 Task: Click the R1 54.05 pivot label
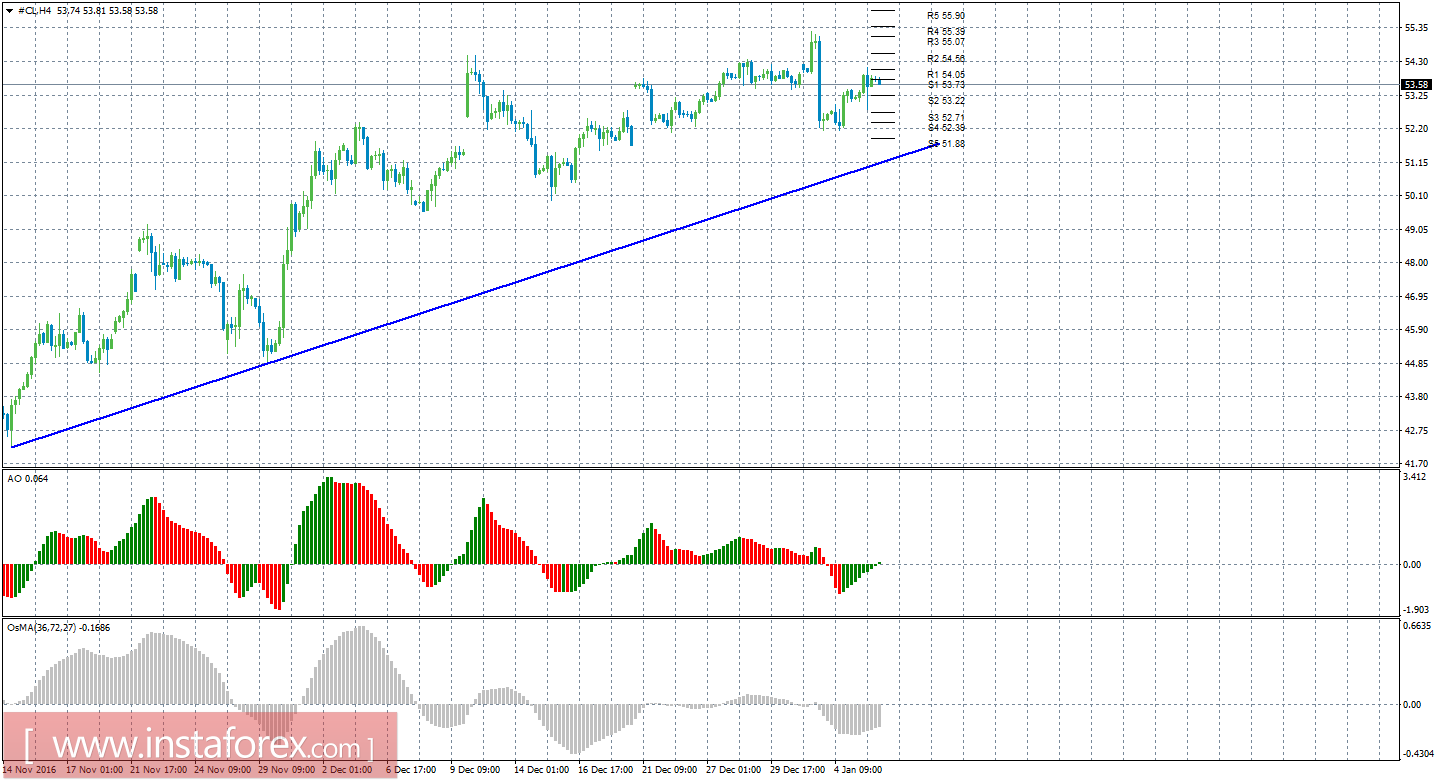click(x=946, y=75)
